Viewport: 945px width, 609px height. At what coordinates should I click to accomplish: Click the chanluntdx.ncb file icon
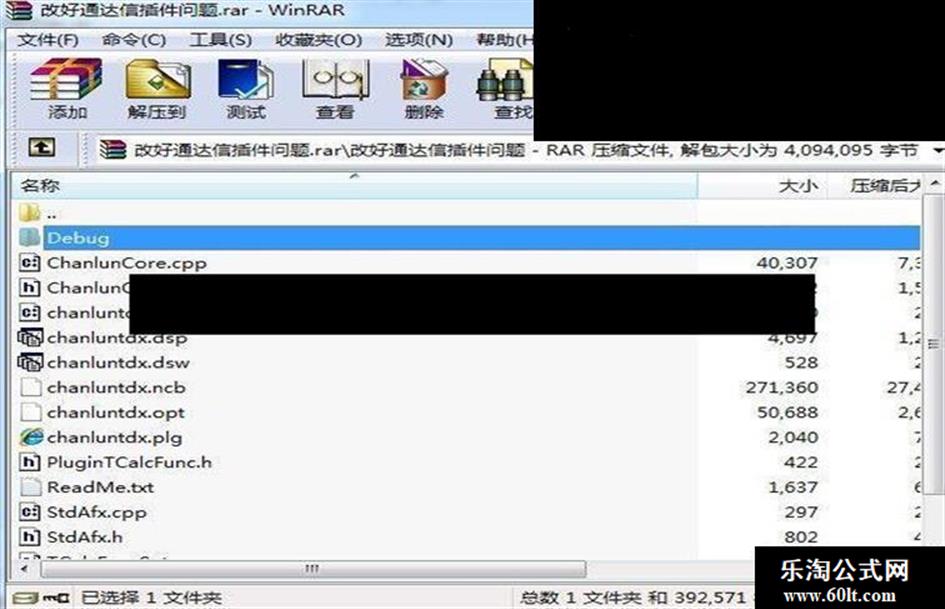pyautogui.click(x=30, y=387)
